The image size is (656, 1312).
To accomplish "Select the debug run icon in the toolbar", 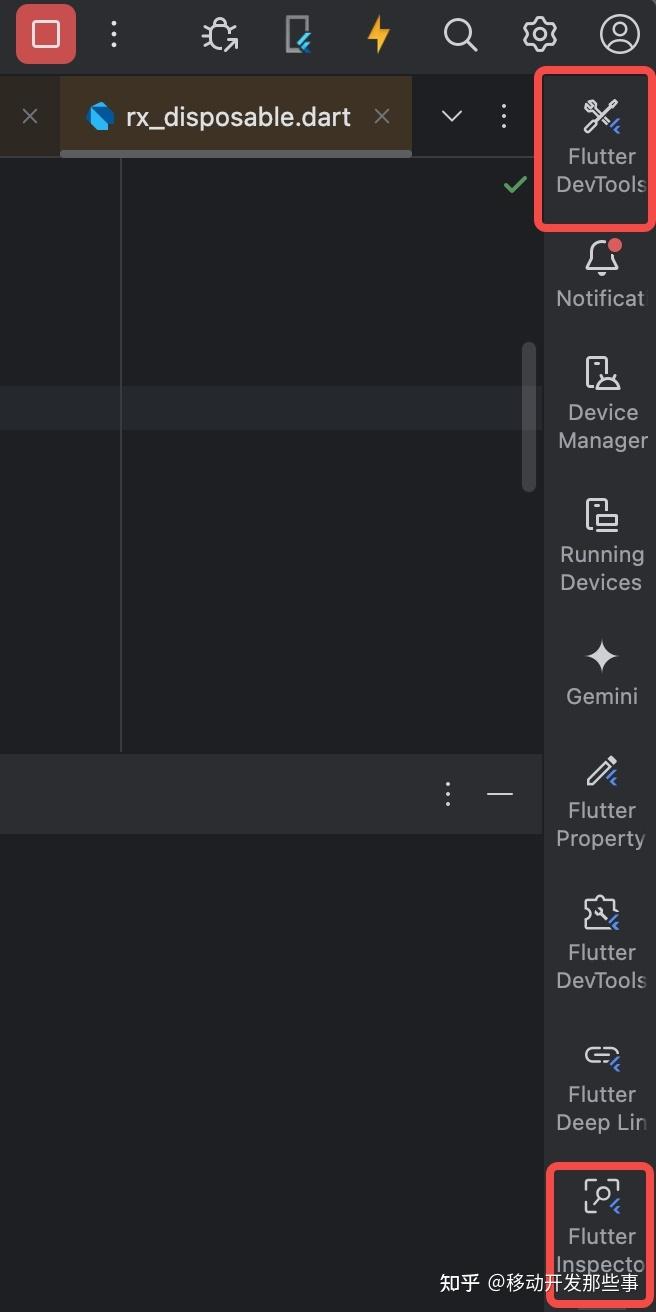I will [219, 34].
